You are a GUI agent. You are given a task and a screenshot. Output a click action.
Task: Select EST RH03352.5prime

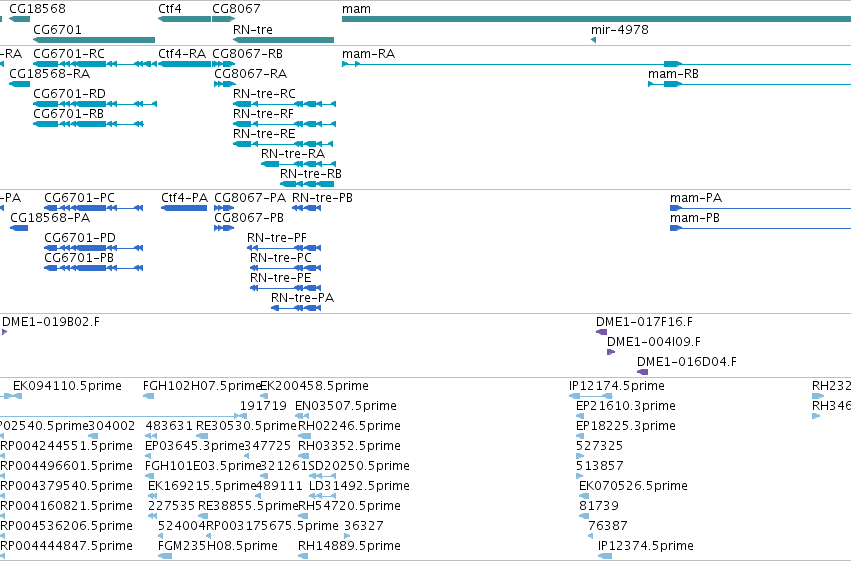tap(302, 456)
